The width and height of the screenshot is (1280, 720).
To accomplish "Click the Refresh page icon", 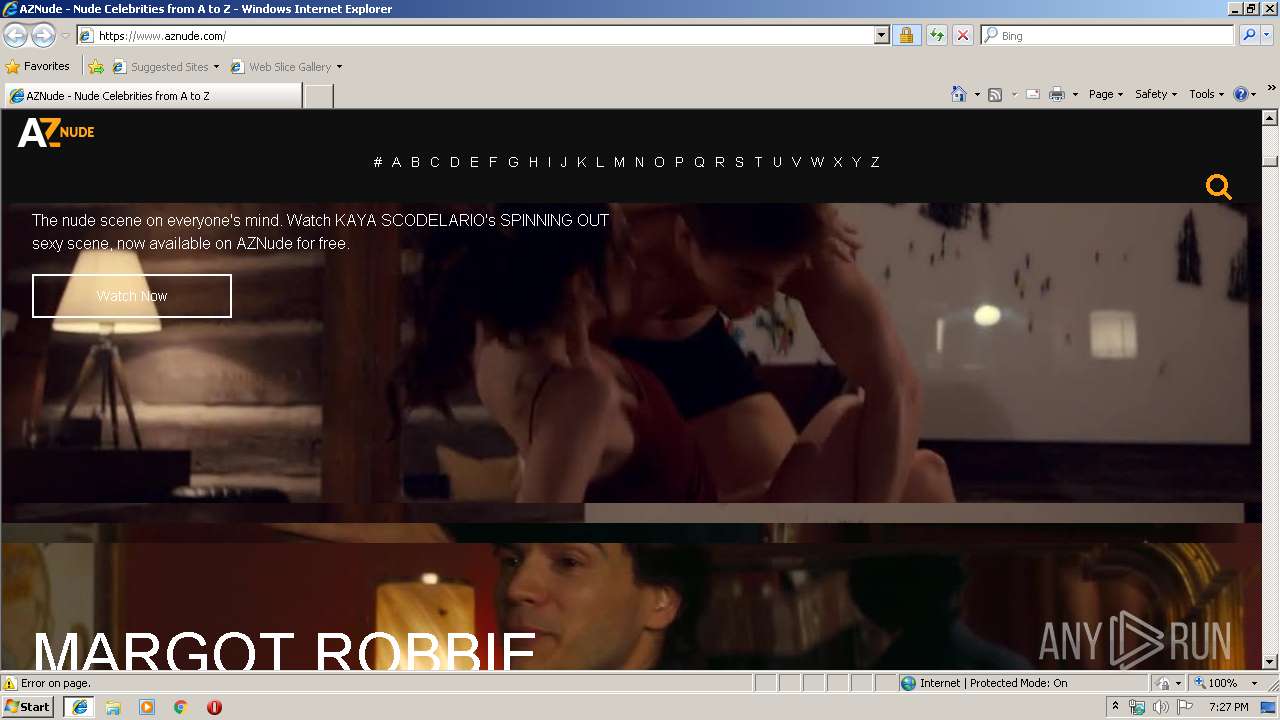I will [936, 35].
